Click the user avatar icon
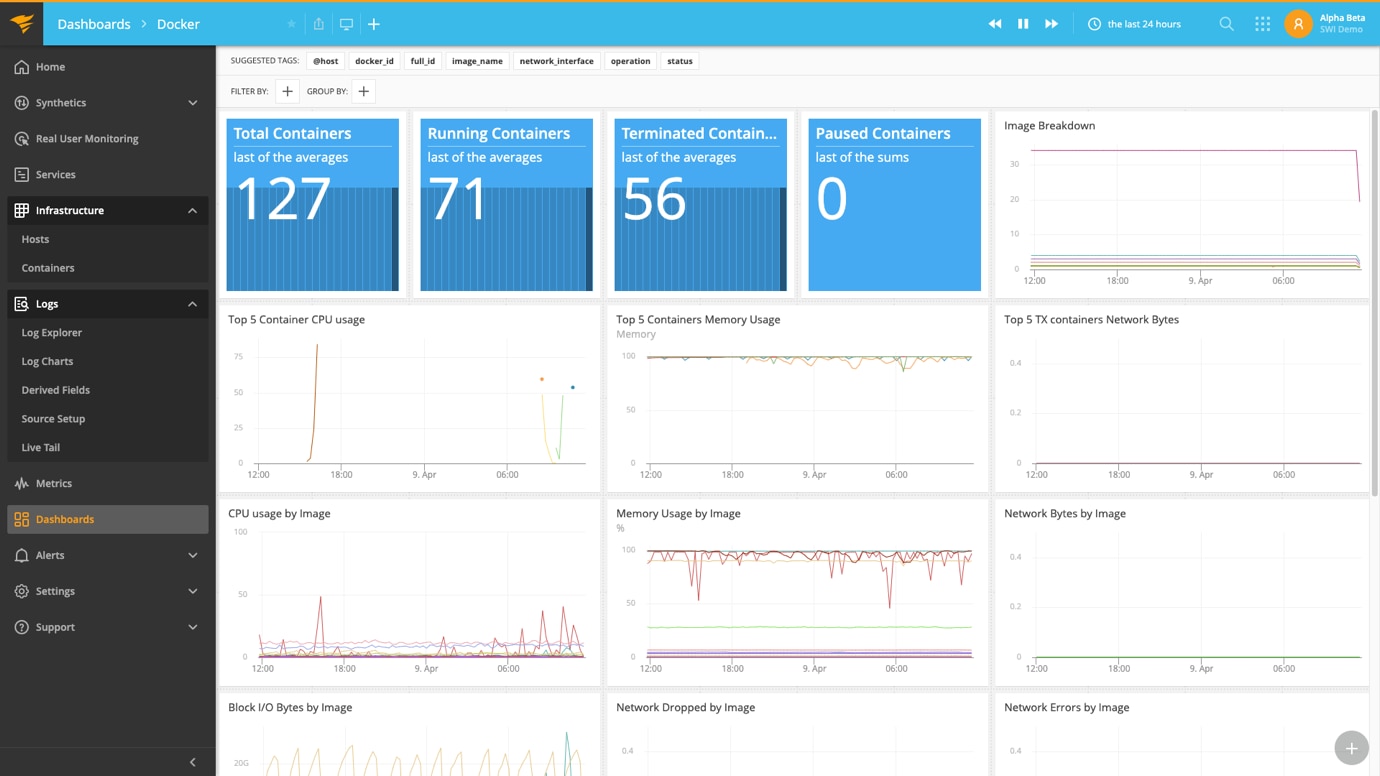The width and height of the screenshot is (1380, 776). (x=1298, y=24)
